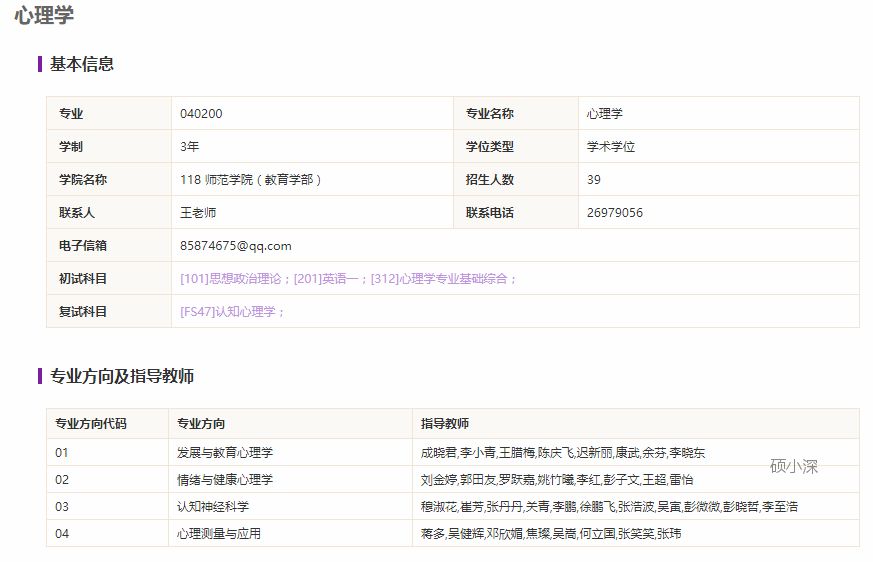Select the email 85874675@qq.com
The image size is (873, 562).
236,246
